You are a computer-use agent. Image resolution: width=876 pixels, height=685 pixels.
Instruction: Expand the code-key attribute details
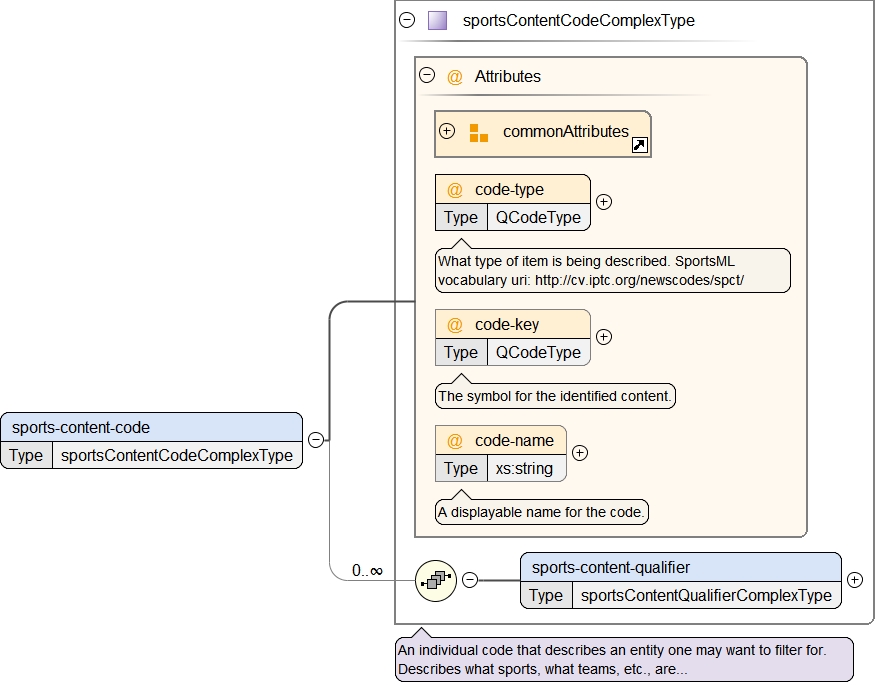pos(603,337)
